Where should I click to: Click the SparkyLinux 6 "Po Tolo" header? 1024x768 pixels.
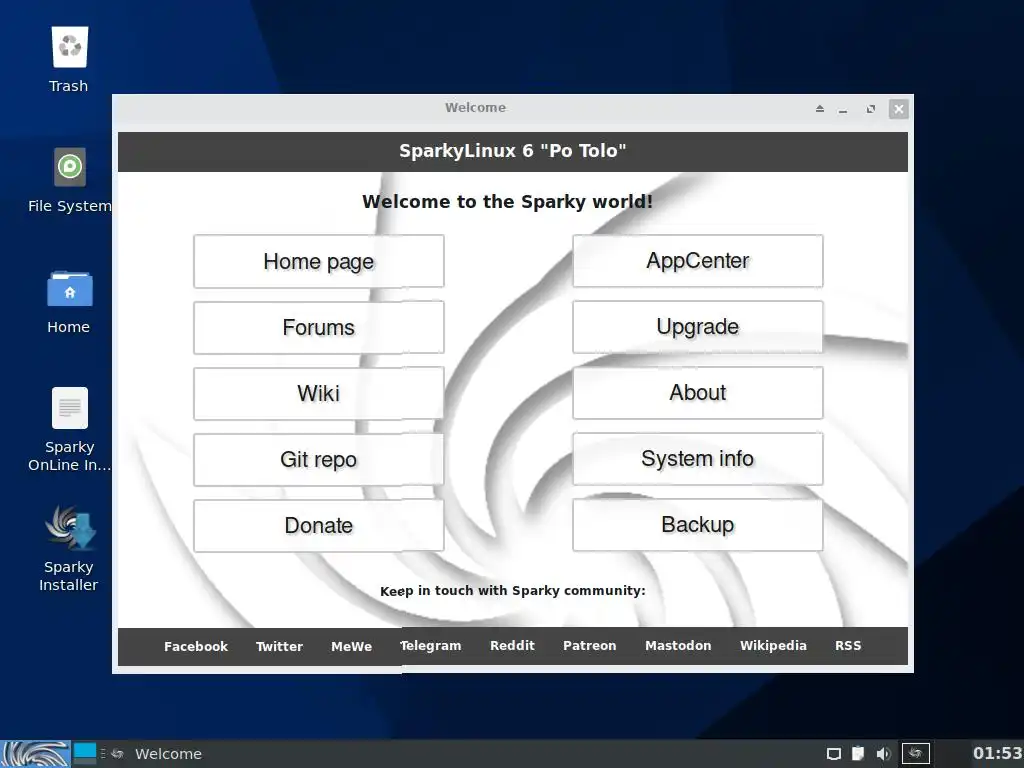pos(513,151)
